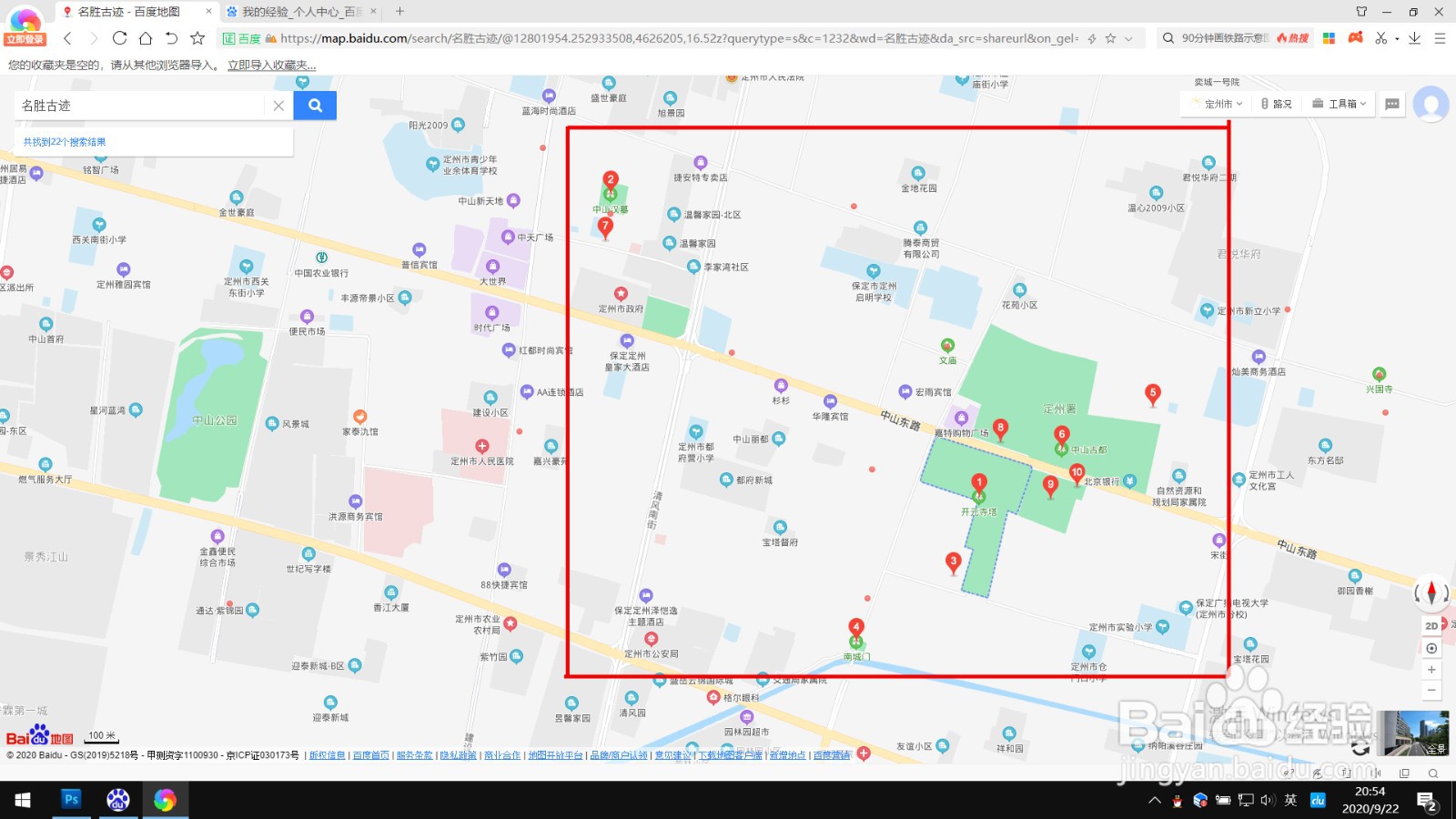Click the 兴国寺 scenic marker
The width and height of the screenshot is (1456, 819).
pos(1379,374)
